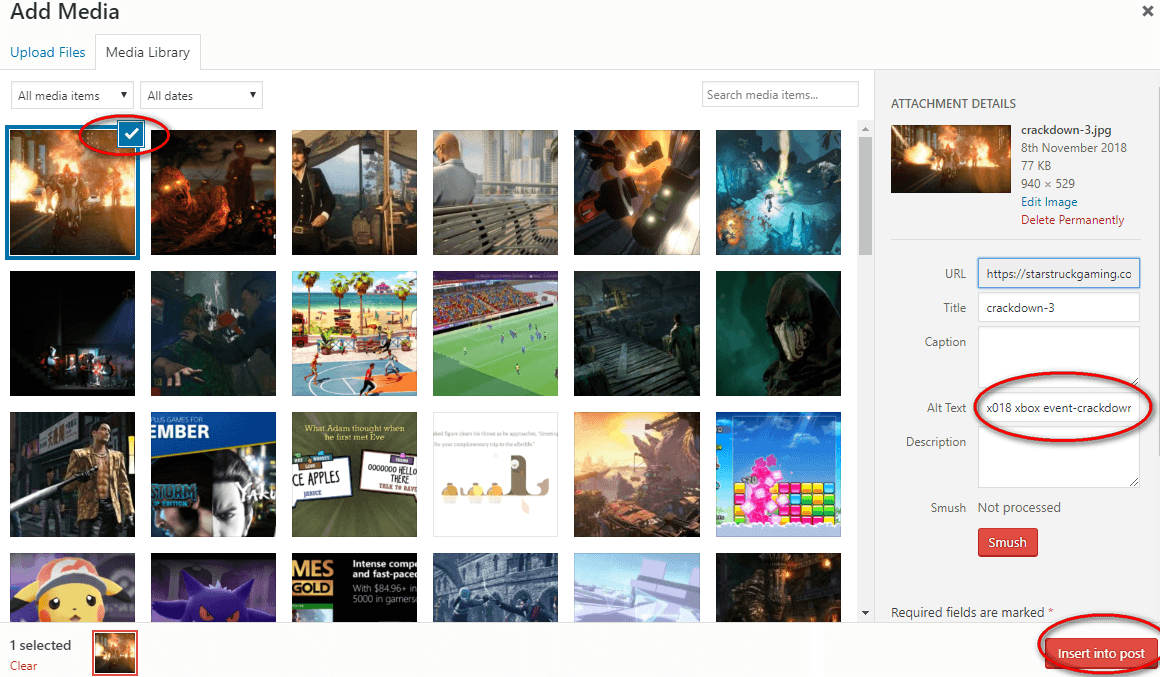The image size is (1160, 677).
Task: Open the All media items dropdown
Action: click(72, 95)
